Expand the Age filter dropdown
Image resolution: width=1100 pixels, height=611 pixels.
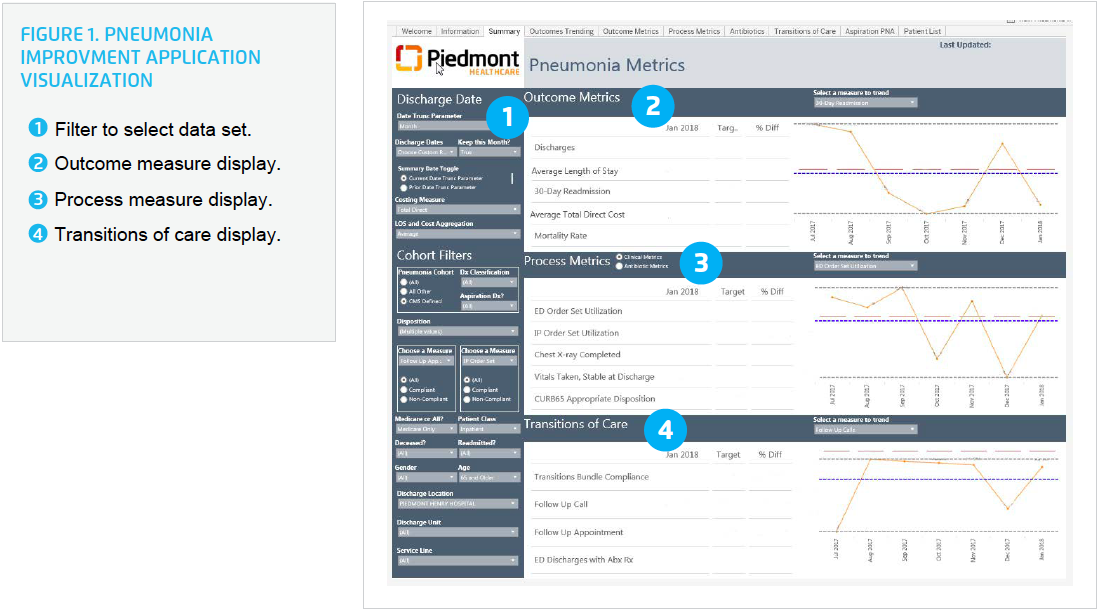coord(487,477)
